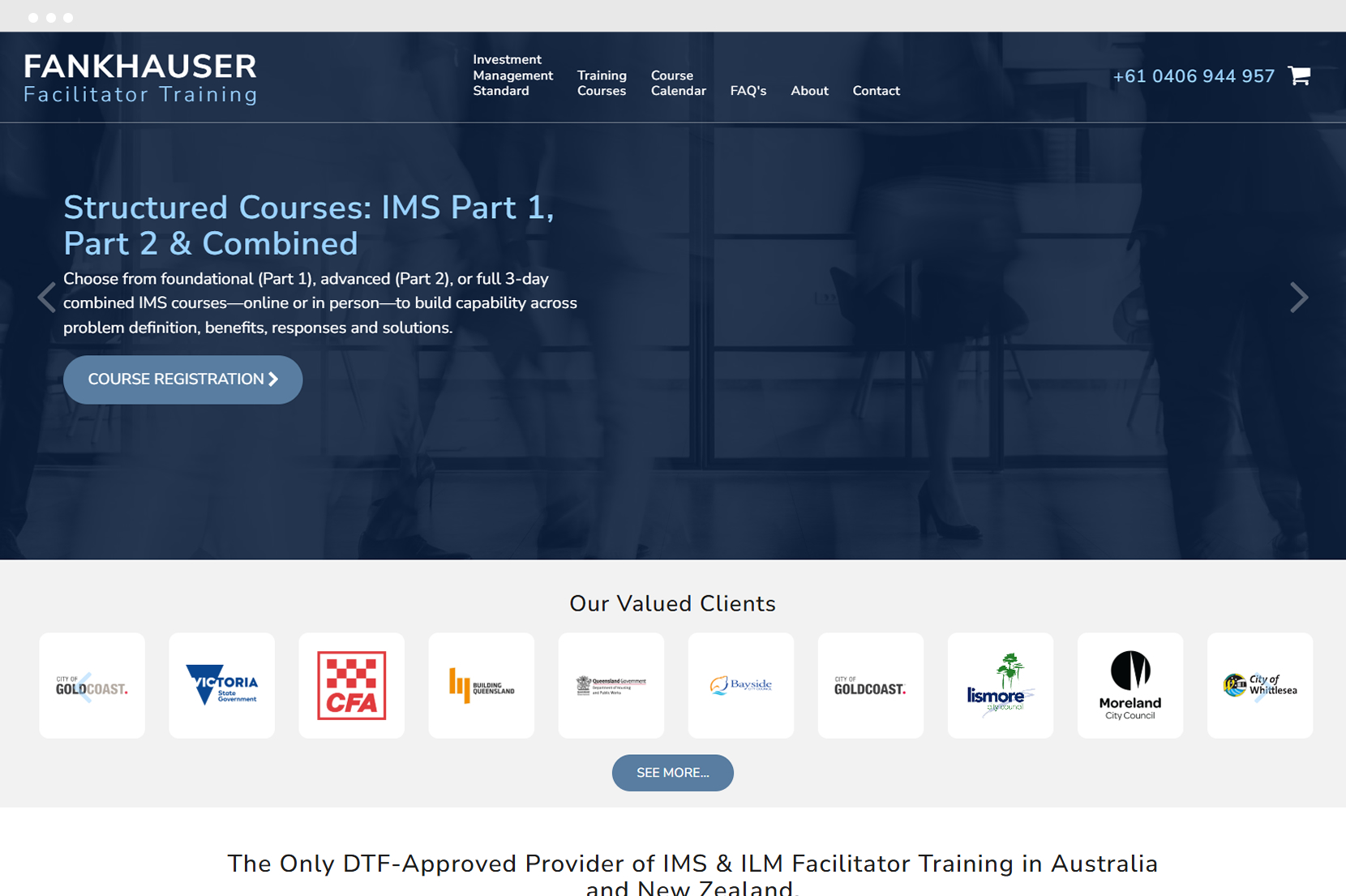This screenshot has height=896, width=1346.
Task: Open the Contact page
Action: [876, 91]
